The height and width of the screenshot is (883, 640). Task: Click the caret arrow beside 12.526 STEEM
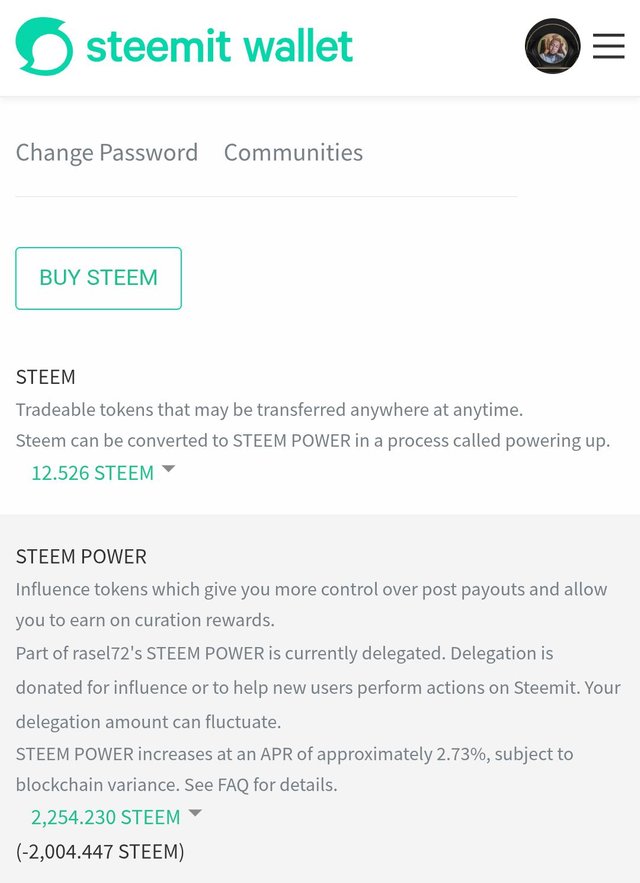click(x=168, y=469)
